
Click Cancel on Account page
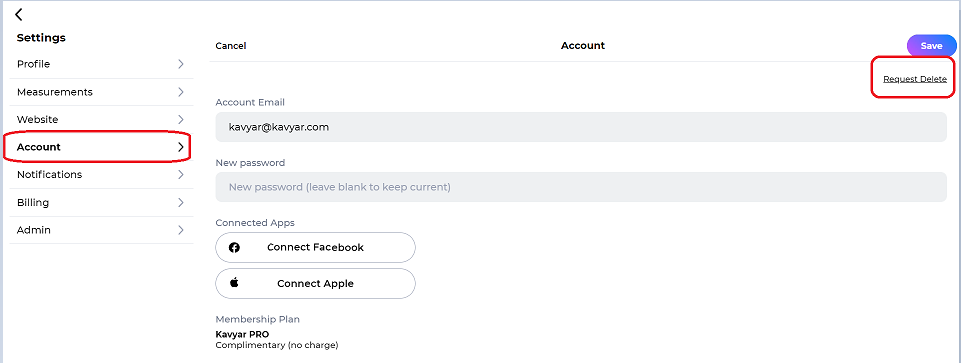pos(230,46)
